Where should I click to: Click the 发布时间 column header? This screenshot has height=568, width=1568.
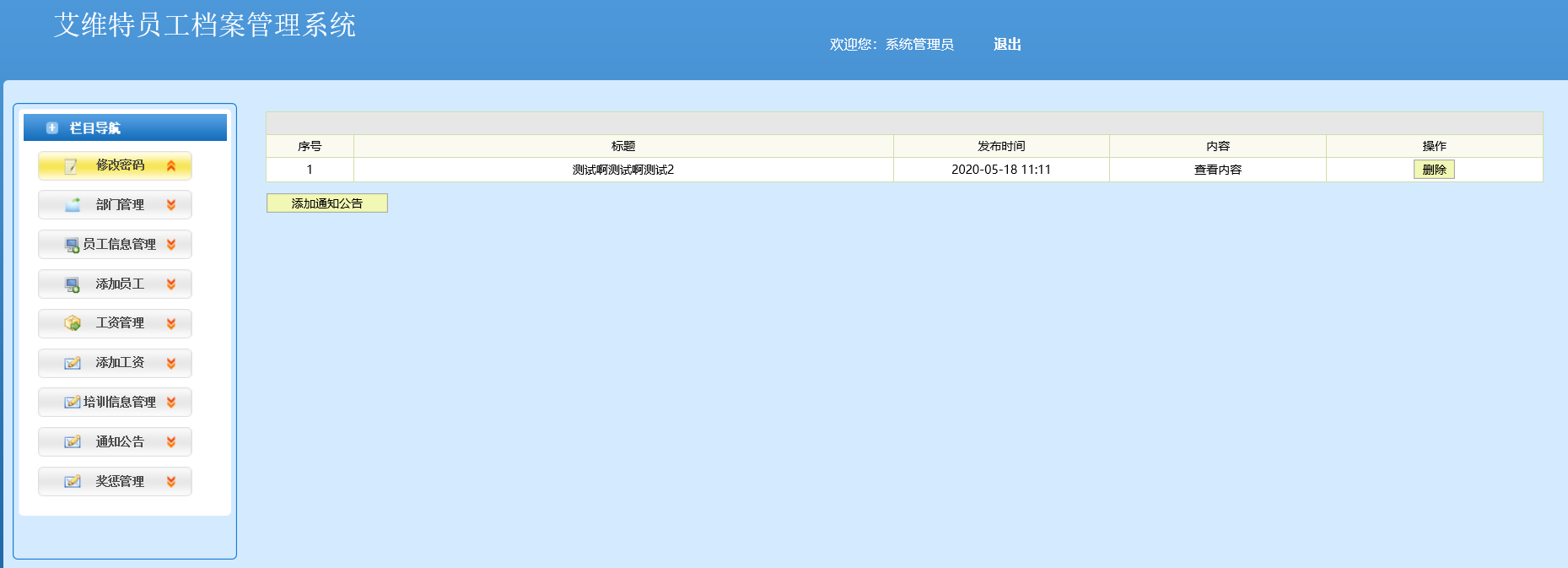[1001, 146]
